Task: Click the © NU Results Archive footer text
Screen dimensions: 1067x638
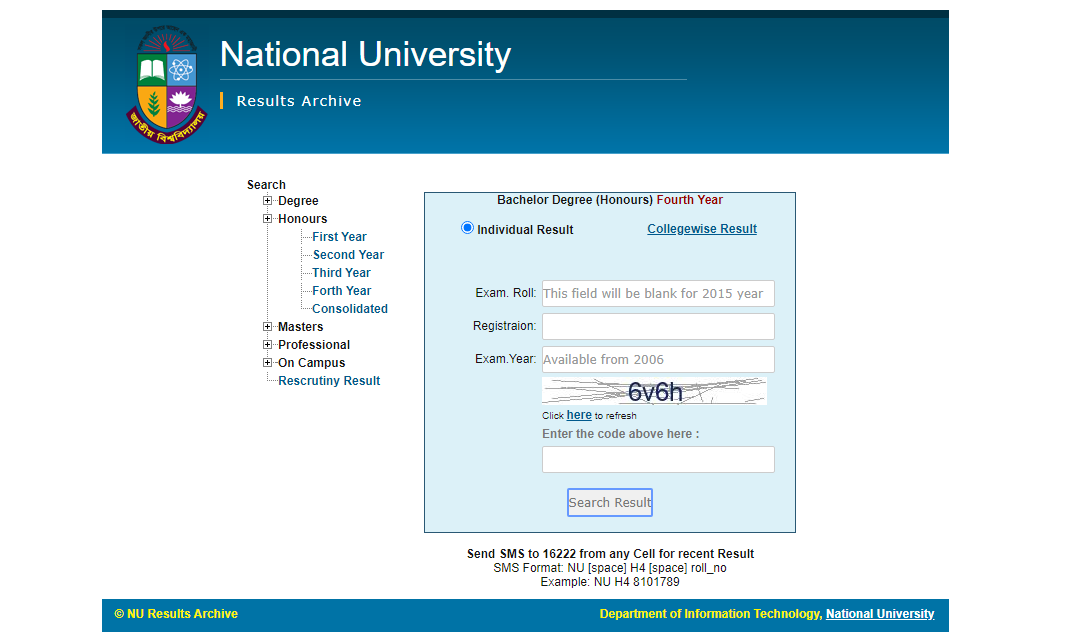Action: point(176,614)
